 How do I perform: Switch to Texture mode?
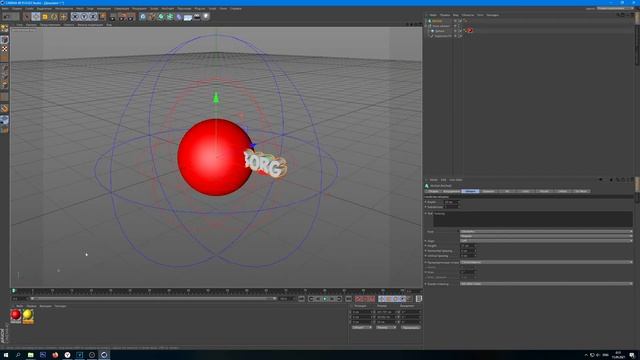[4, 49]
